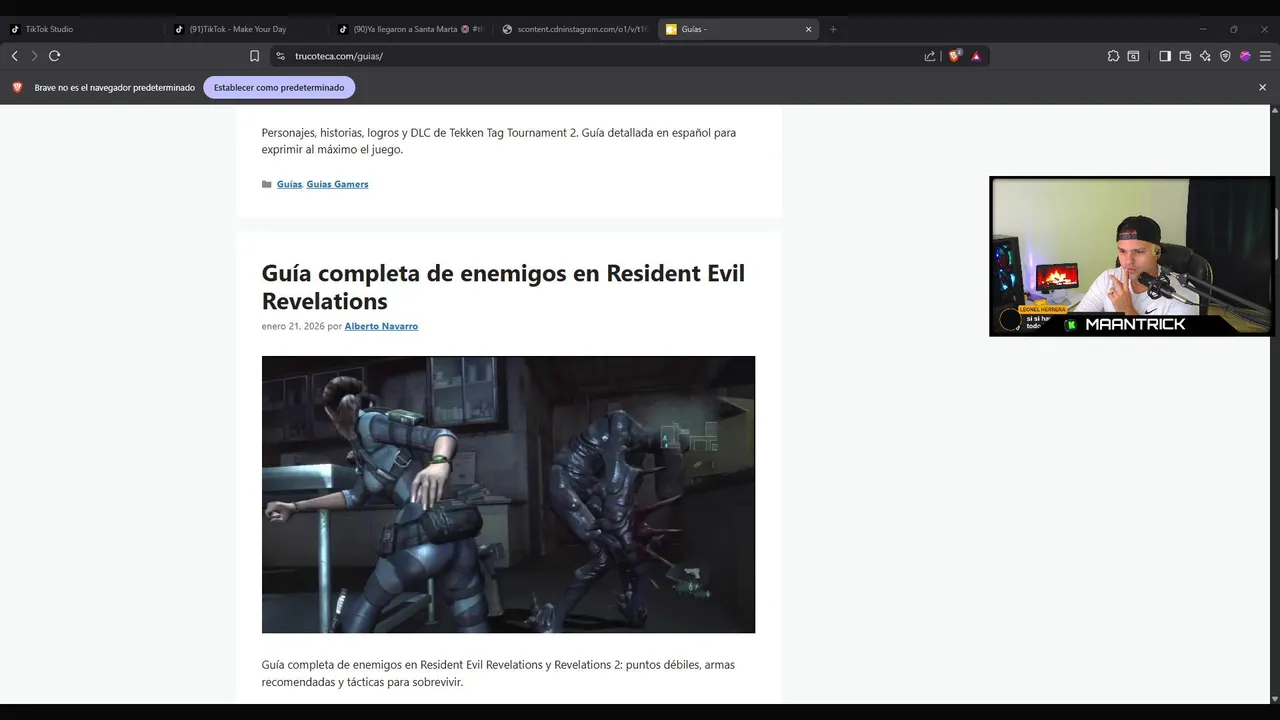Open Brave VPN shield icon
This screenshot has height=720, width=1280.
1225,56
